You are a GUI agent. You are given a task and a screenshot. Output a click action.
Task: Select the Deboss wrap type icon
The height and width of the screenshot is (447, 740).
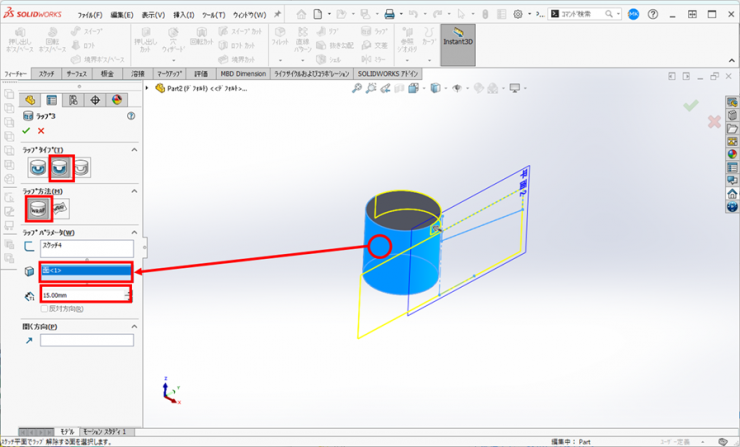(x=61, y=167)
